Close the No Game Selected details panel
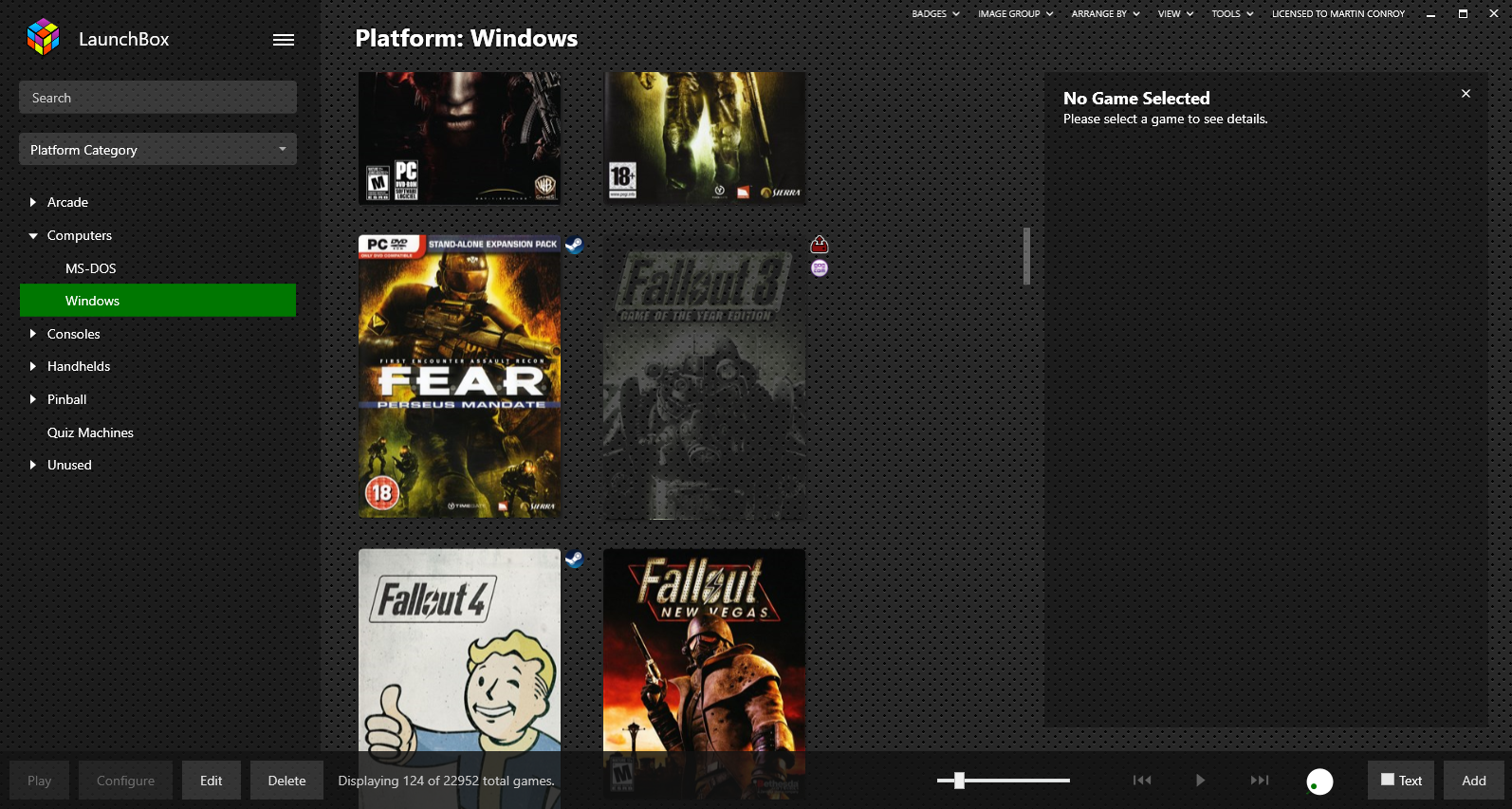1512x809 pixels. pos(1466,94)
